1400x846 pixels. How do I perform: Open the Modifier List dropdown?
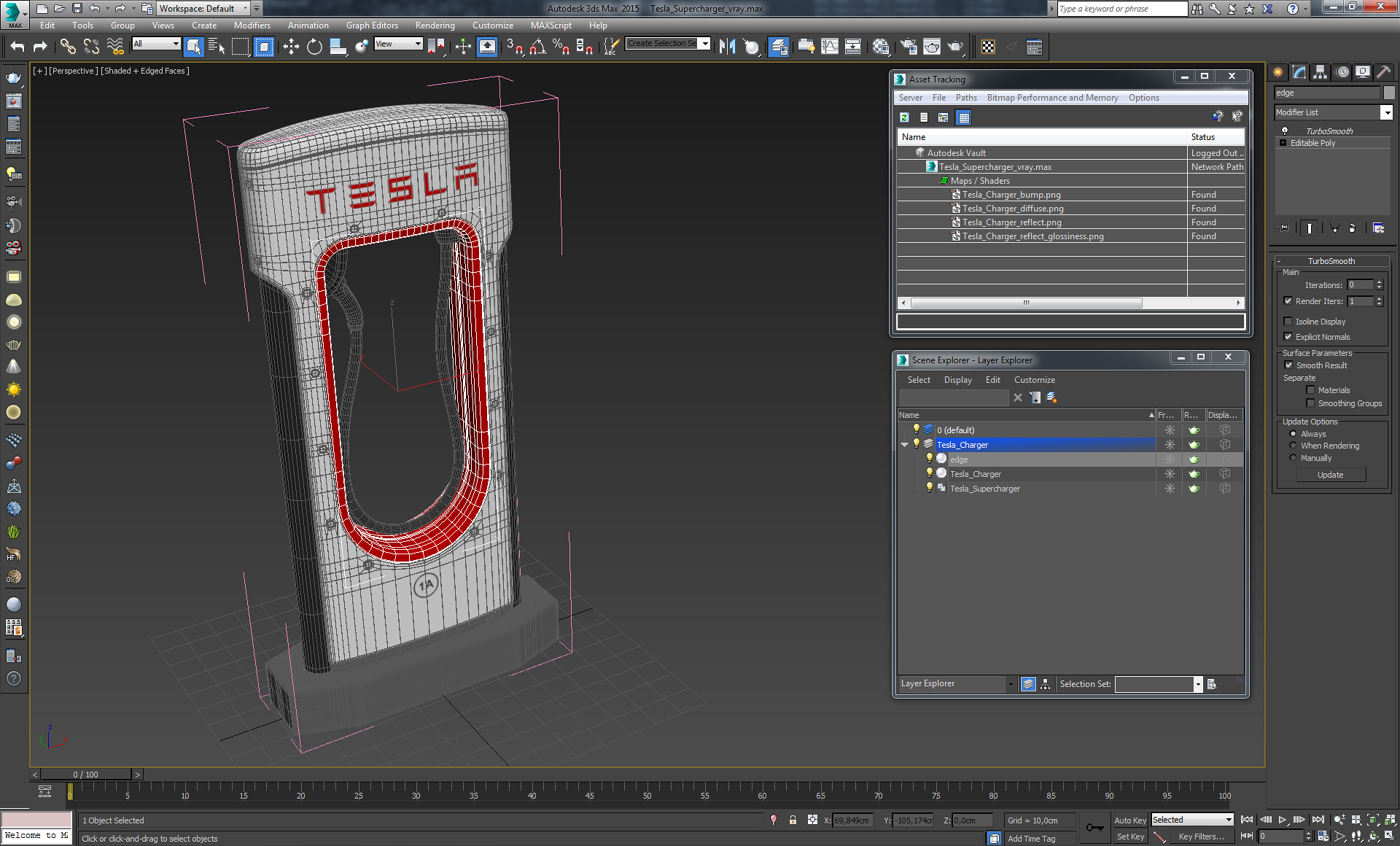[x=1387, y=112]
